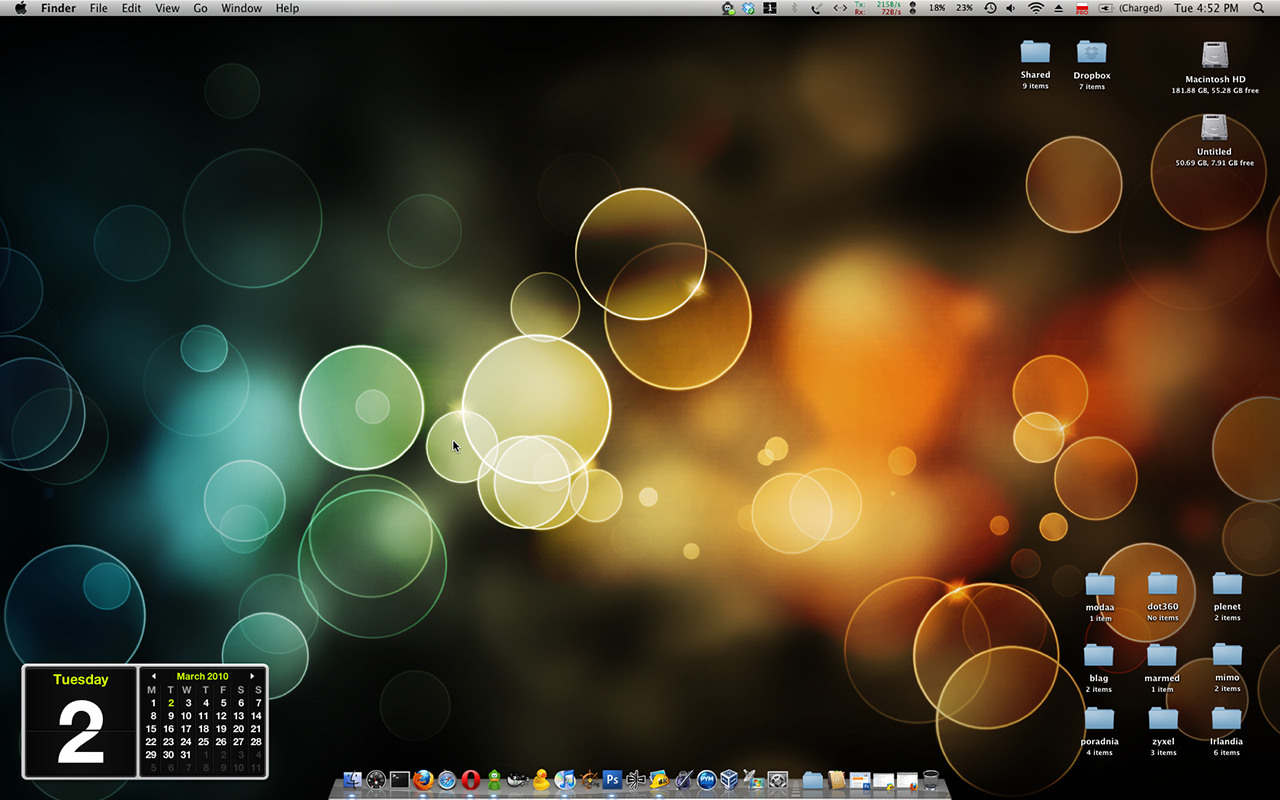The height and width of the screenshot is (800, 1280).
Task: Open Cyberduck yellow duck icon
Action: click(541, 780)
